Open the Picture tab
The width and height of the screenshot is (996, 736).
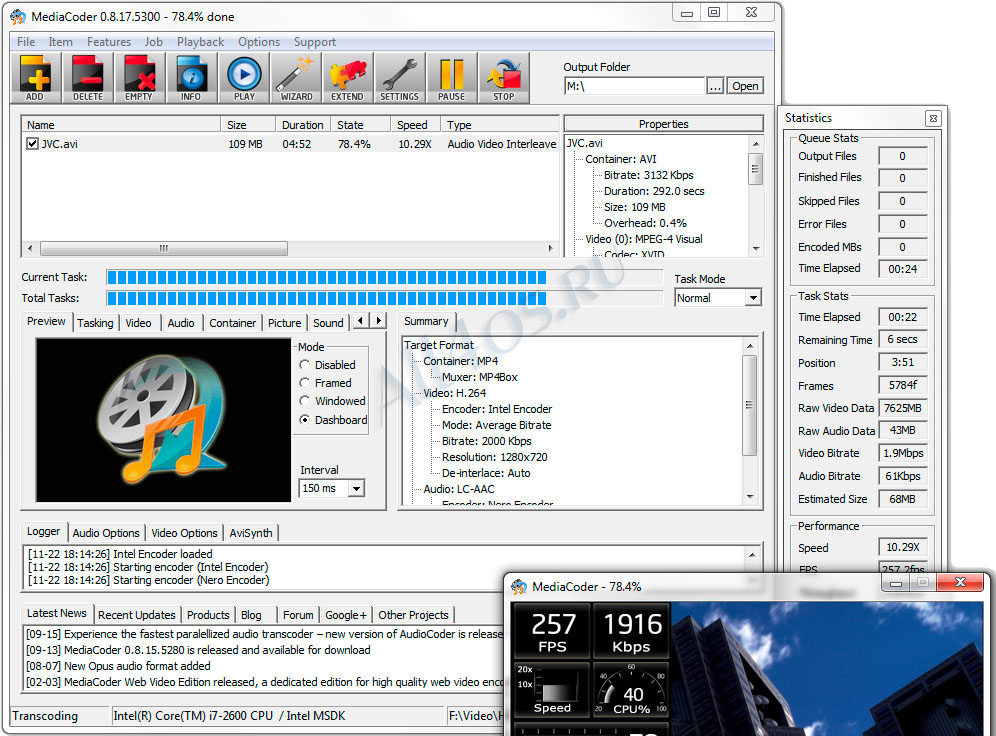(284, 323)
